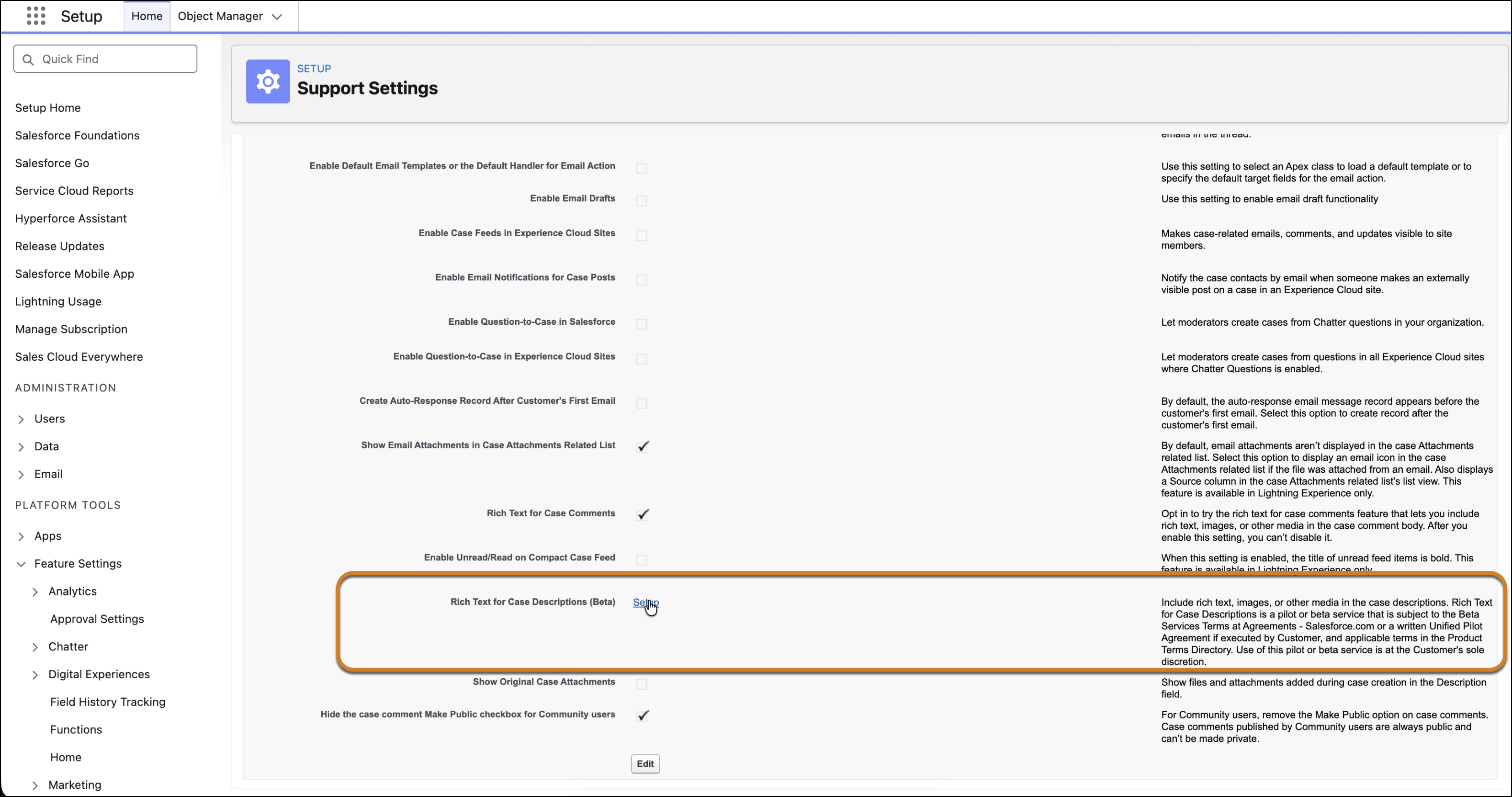Collapse the Feature Settings section
Viewport: 1512px width, 797px height.
tap(21, 563)
